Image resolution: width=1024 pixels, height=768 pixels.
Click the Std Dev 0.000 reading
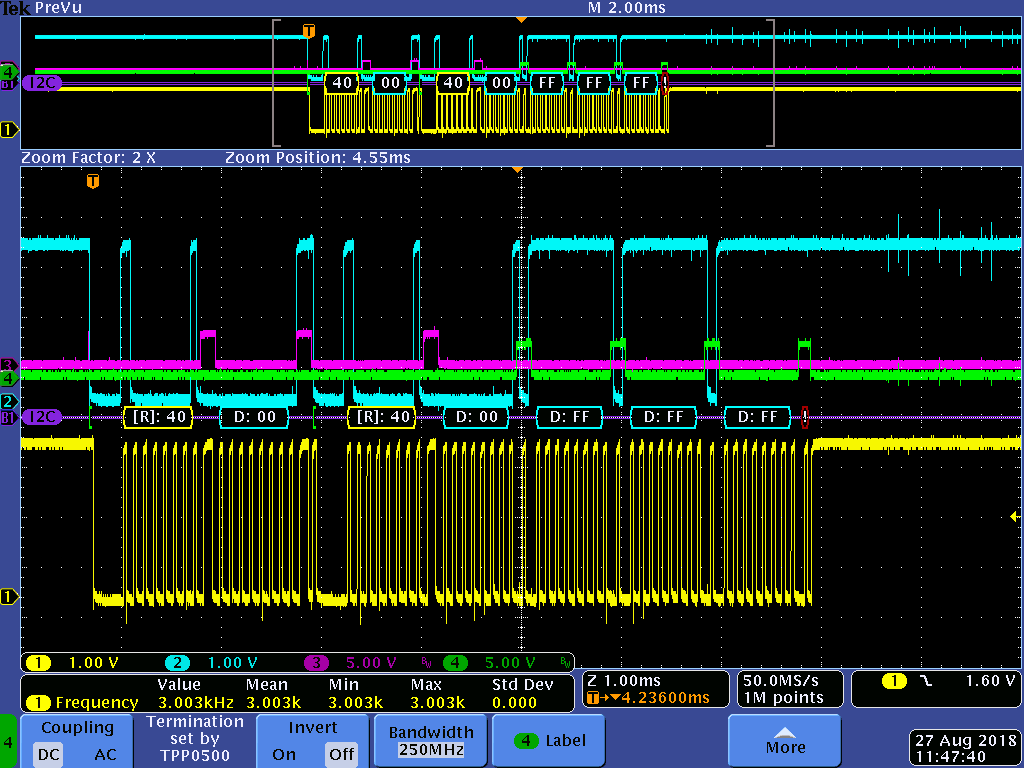click(x=515, y=703)
